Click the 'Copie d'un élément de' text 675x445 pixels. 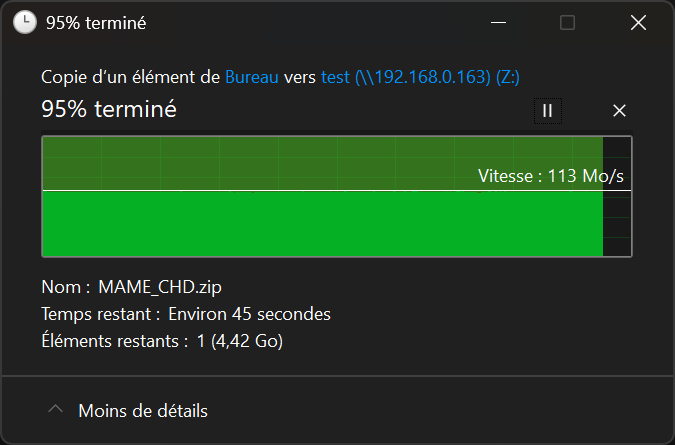click(x=131, y=77)
